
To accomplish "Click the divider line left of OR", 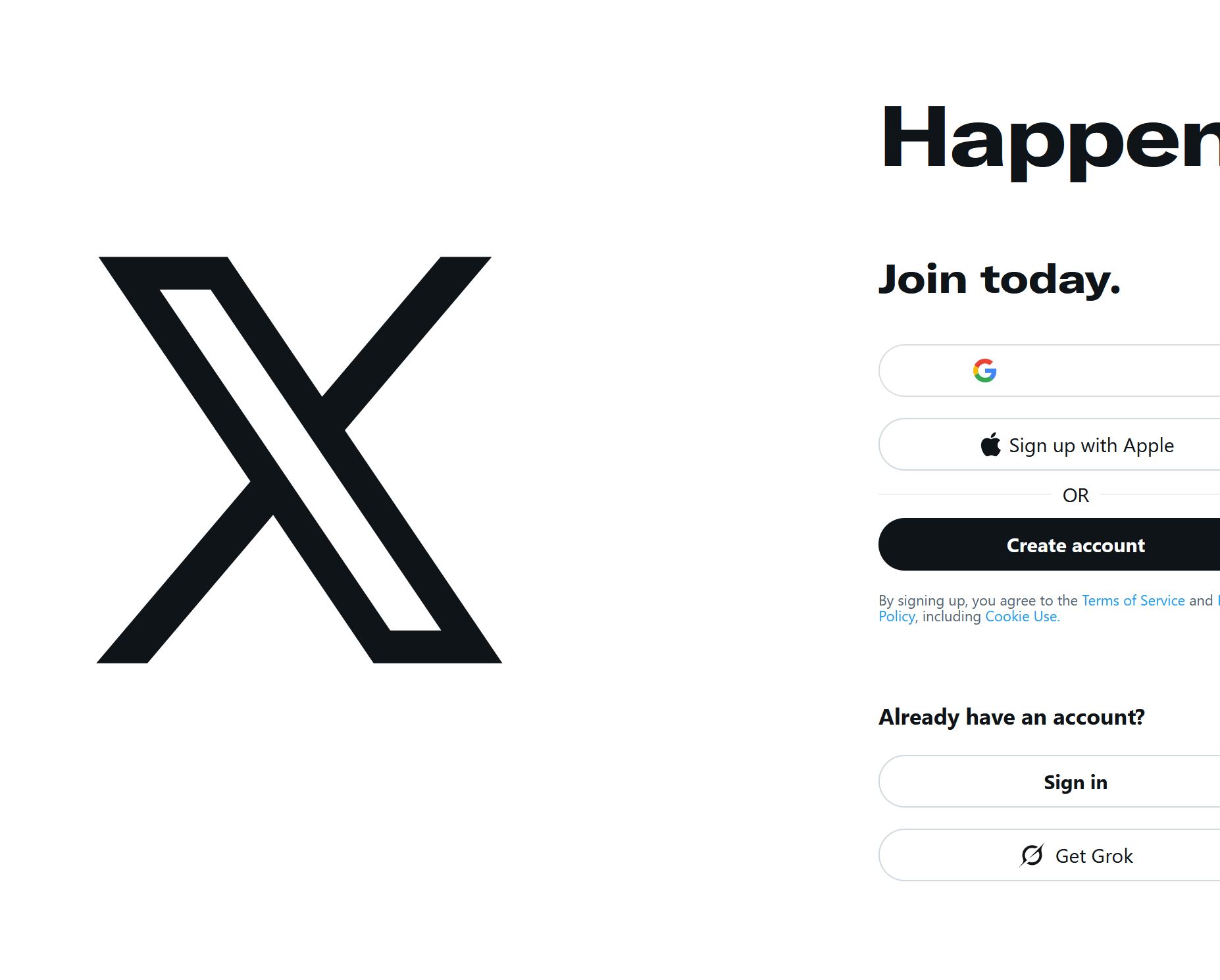I will pyautogui.click(x=964, y=494).
